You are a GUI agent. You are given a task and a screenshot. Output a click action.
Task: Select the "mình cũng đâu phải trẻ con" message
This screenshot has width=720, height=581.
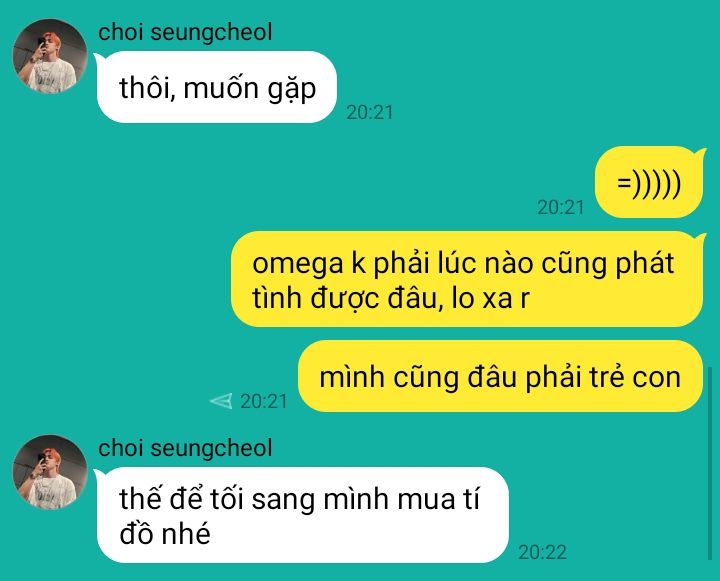click(501, 376)
